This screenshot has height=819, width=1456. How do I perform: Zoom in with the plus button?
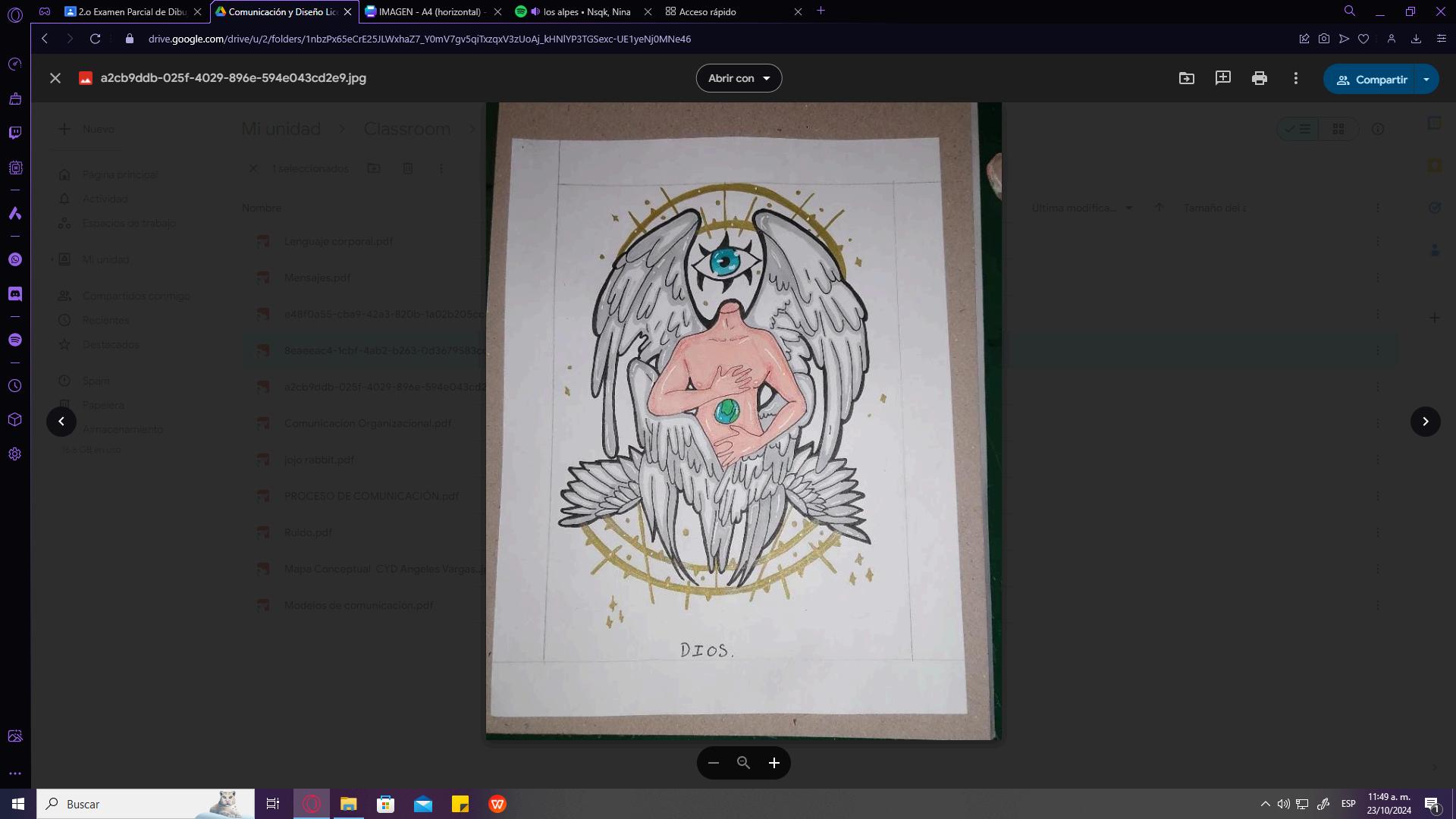773,763
